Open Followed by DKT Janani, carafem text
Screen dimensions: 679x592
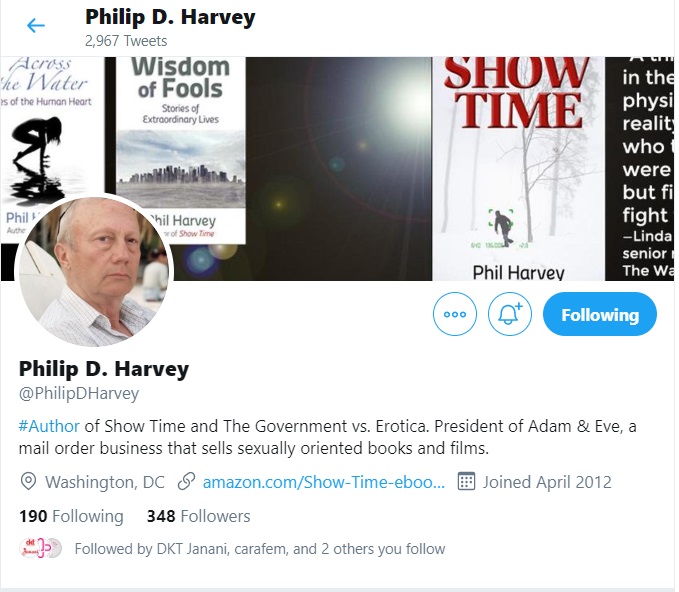(260, 549)
